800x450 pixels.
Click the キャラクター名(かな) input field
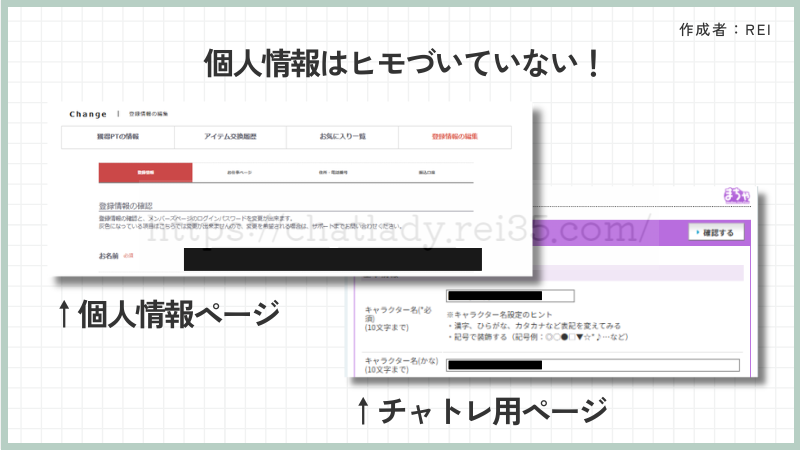click(x=593, y=365)
